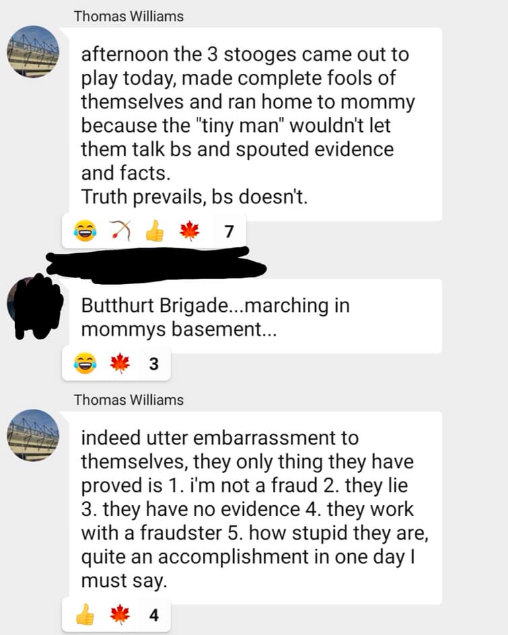The width and height of the screenshot is (508, 635).
Task: Click the Thomas Williams name above the last message
Action: coord(129,400)
